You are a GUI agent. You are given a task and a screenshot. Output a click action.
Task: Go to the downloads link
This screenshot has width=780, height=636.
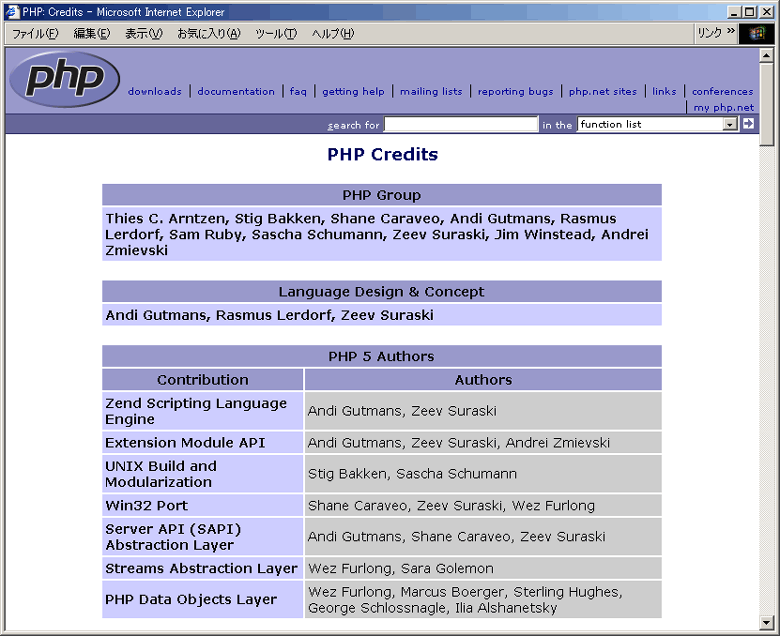tap(155, 91)
